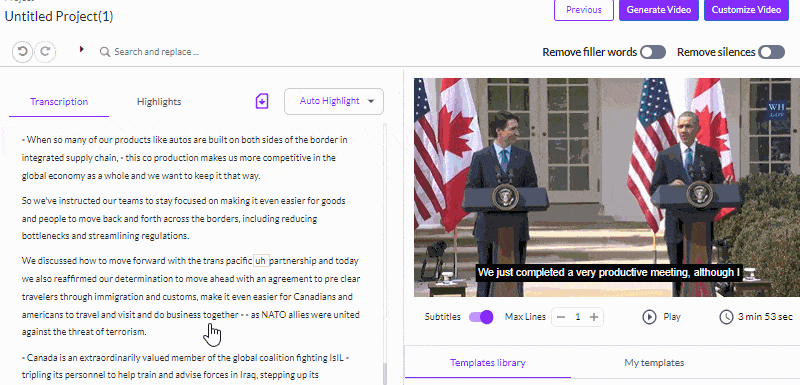Decrease Max Lines with minus button
This screenshot has height=385, width=800.
click(561, 317)
